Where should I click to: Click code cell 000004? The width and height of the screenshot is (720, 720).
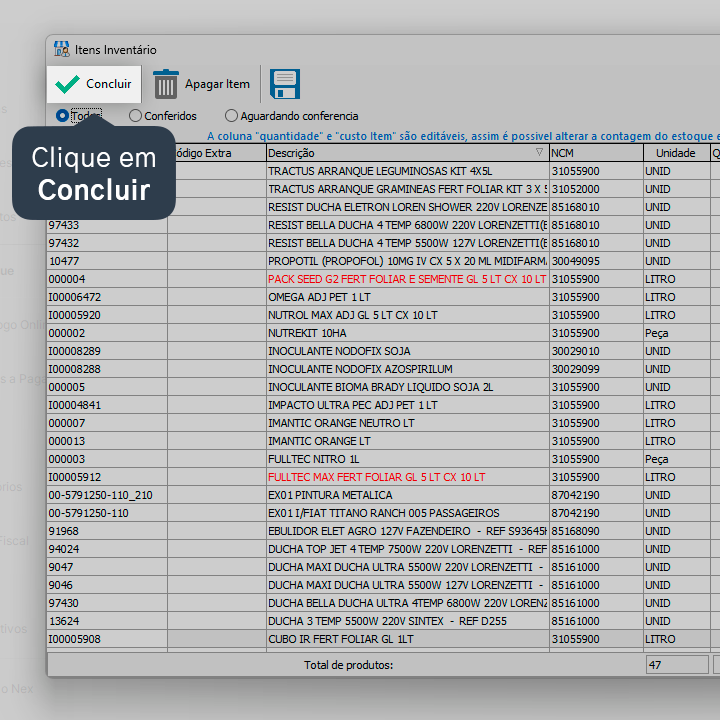coord(107,279)
